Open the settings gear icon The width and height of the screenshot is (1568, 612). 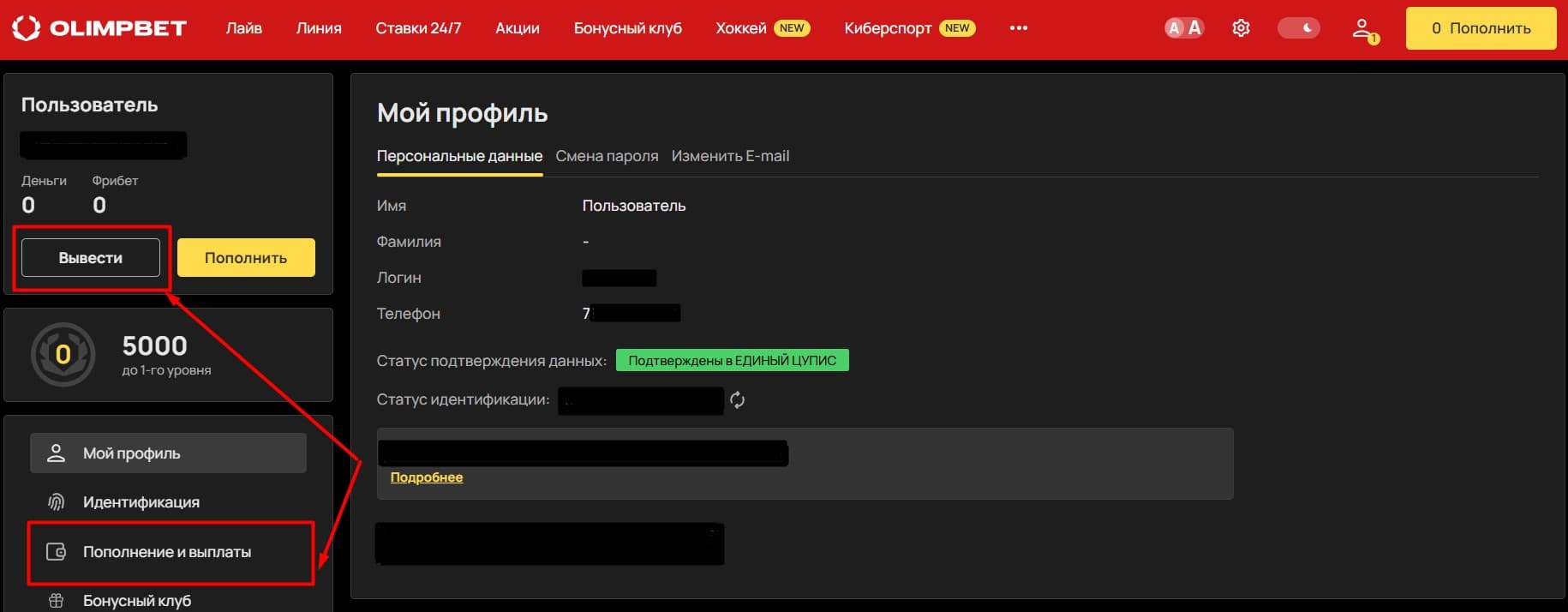point(1241,28)
